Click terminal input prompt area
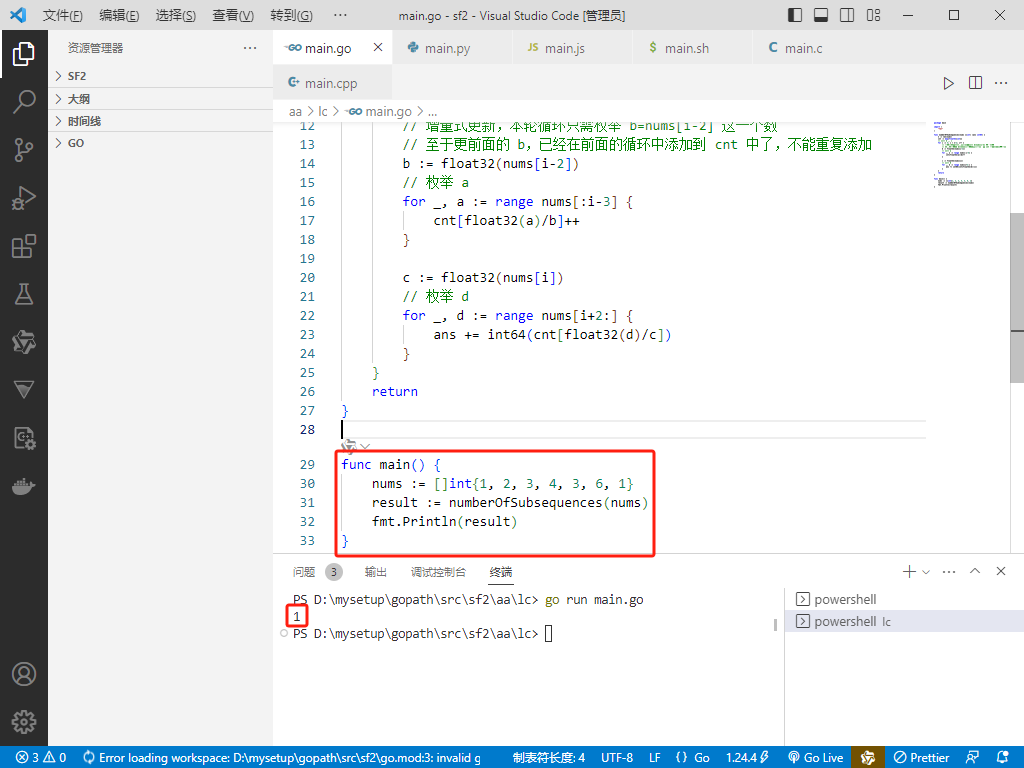The height and width of the screenshot is (768, 1024). [x=549, y=633]
